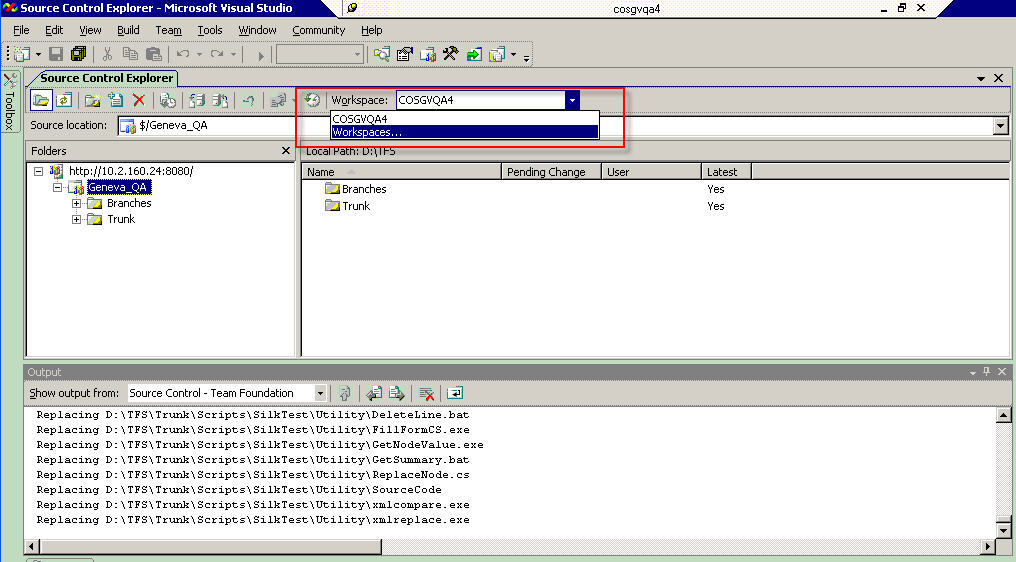Open the File menu

pyautogui.click(x=21, y=30)
